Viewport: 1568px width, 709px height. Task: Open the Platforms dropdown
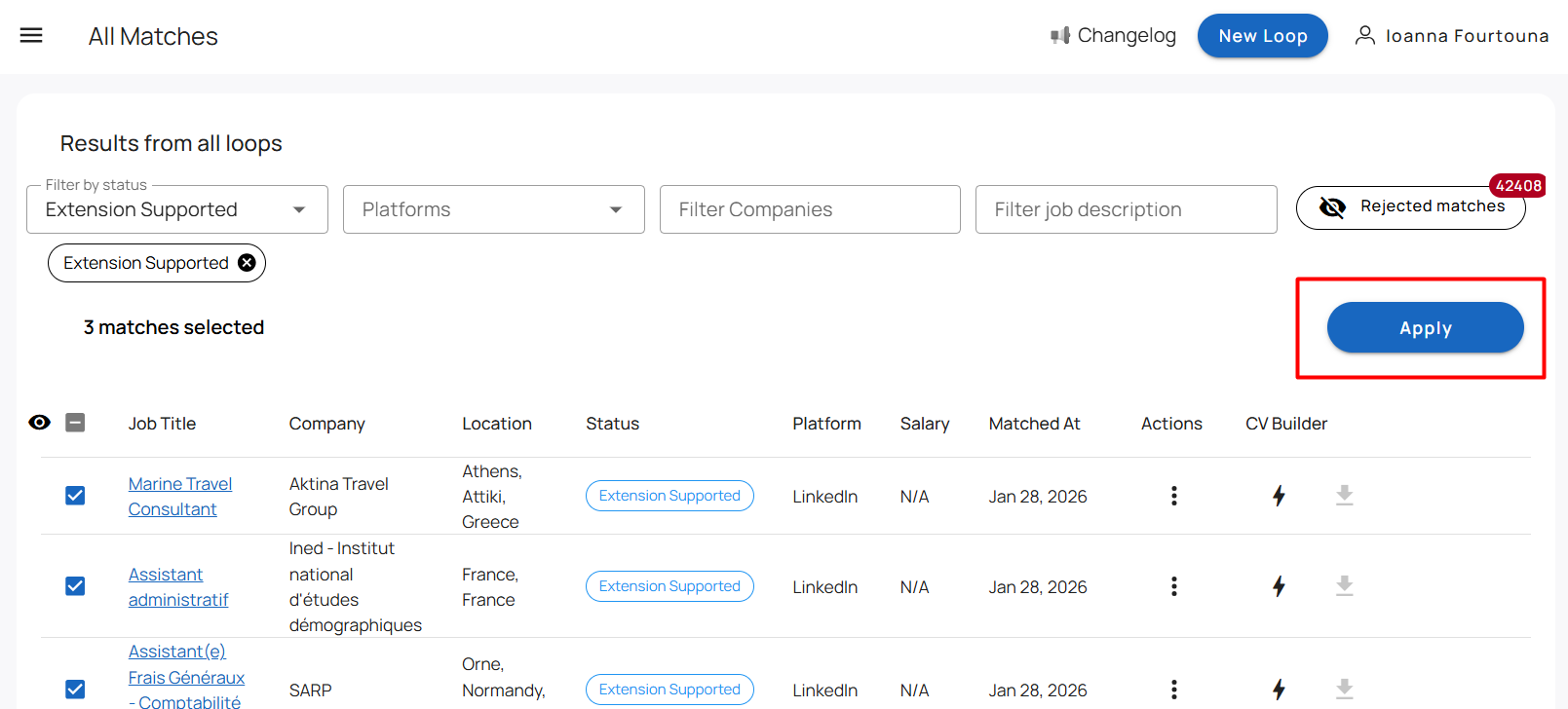point(493,209)
